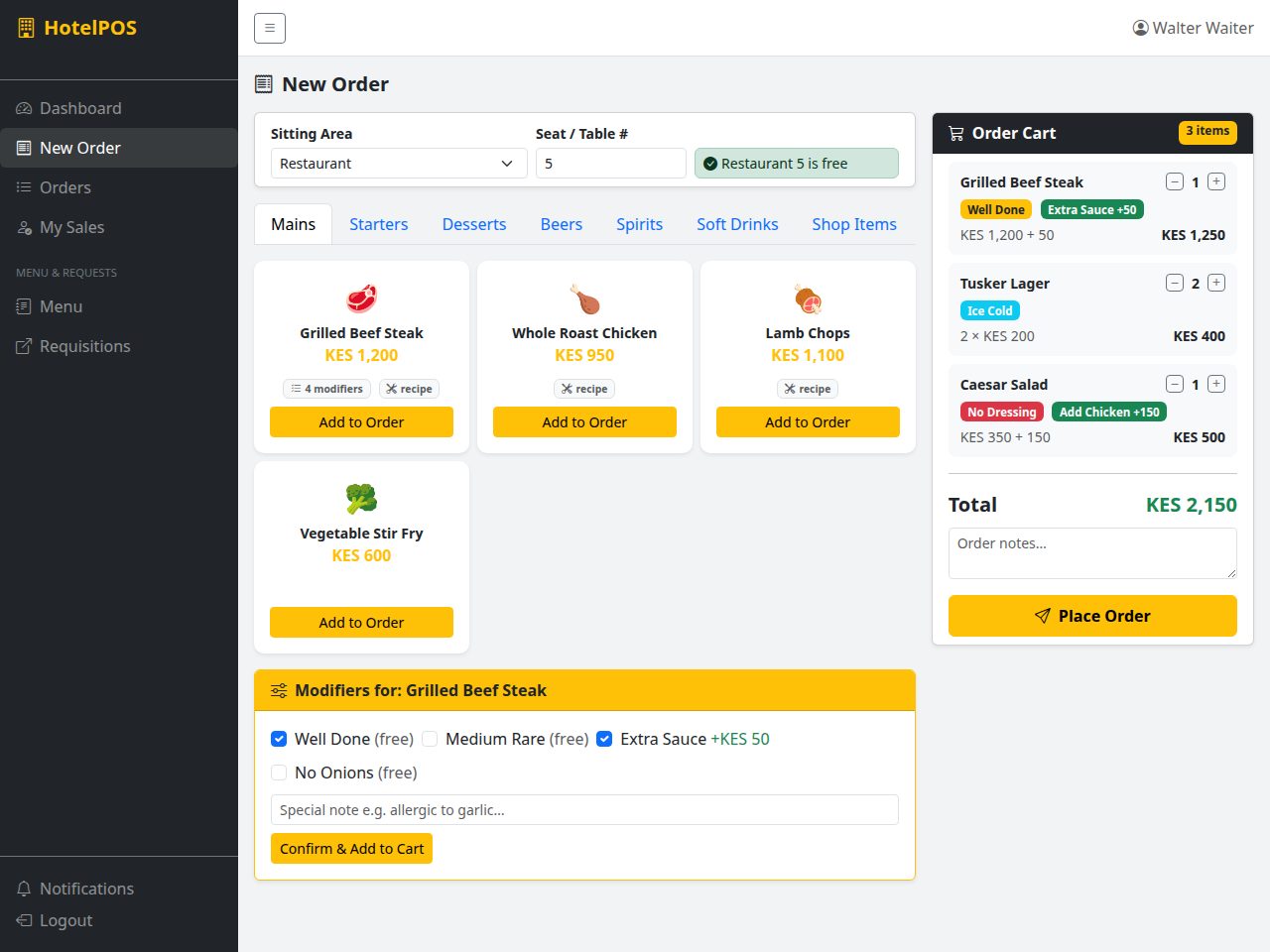Add Lamb Chops to order

(808, 422)
